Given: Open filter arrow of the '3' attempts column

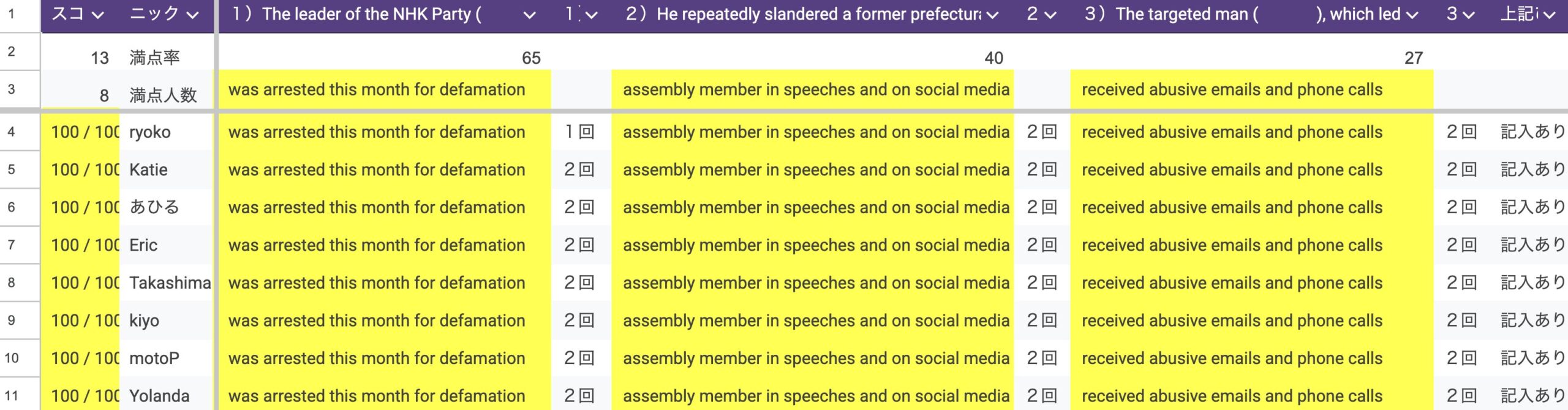Looking at the screenshot, I should click(x=1468, y=15).
